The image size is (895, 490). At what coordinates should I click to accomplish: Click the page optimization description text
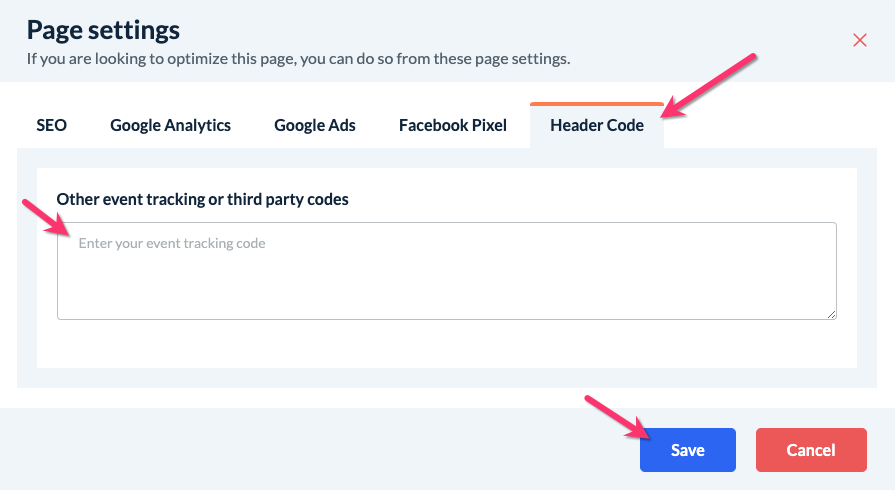(x=298, y=58)
